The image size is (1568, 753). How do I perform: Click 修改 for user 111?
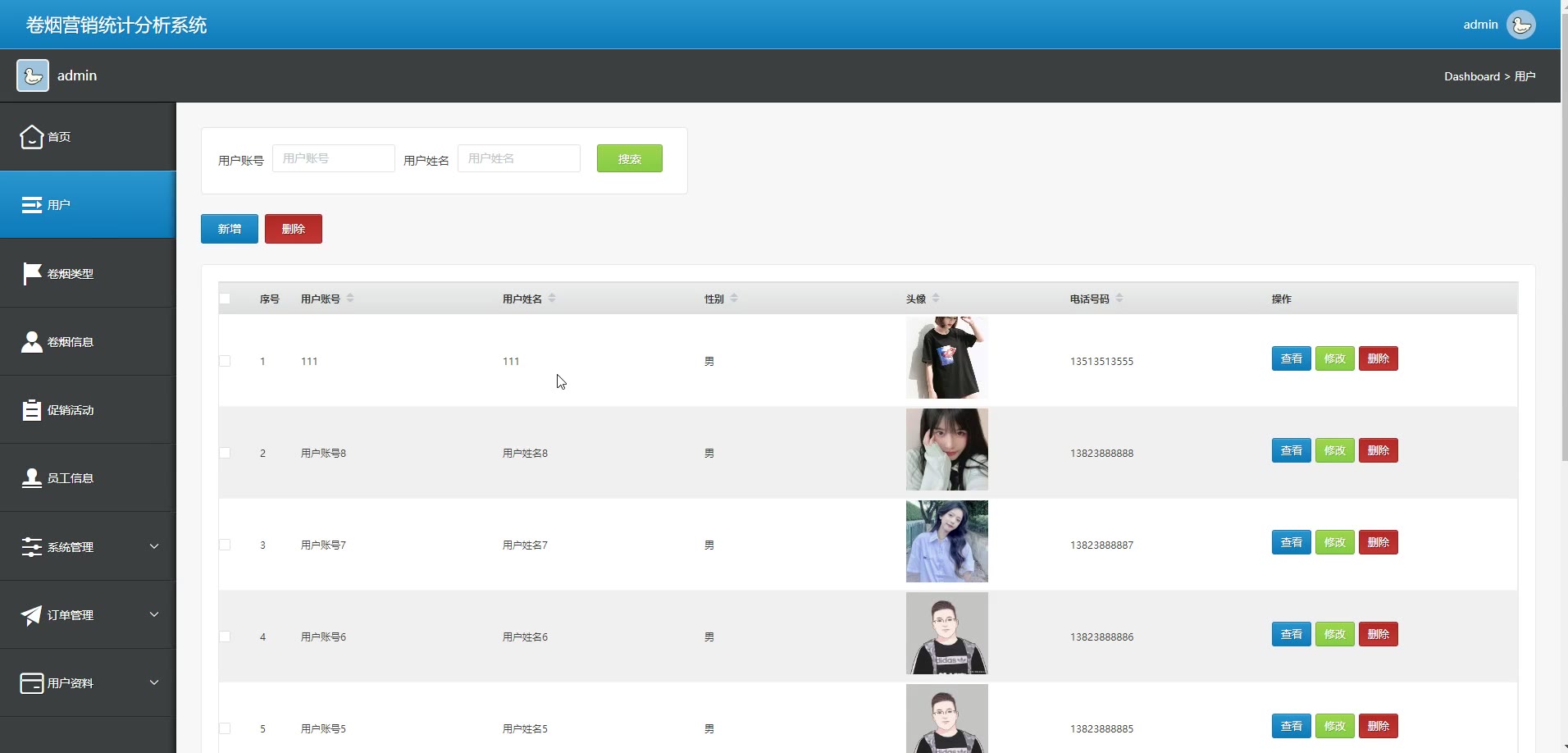point(1335,358)
